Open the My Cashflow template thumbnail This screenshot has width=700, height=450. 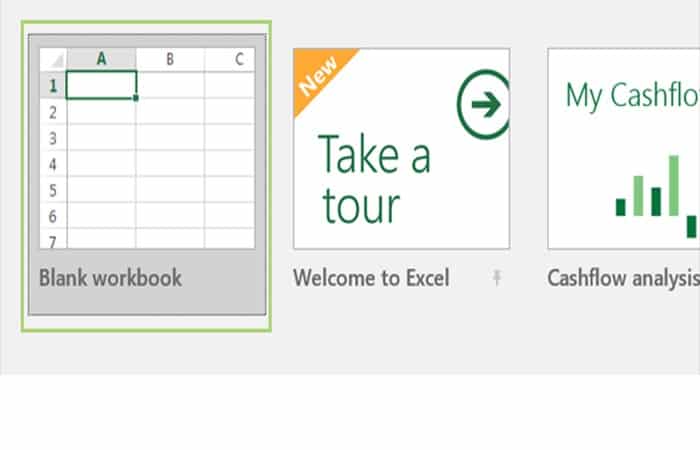tap(624, 149)
